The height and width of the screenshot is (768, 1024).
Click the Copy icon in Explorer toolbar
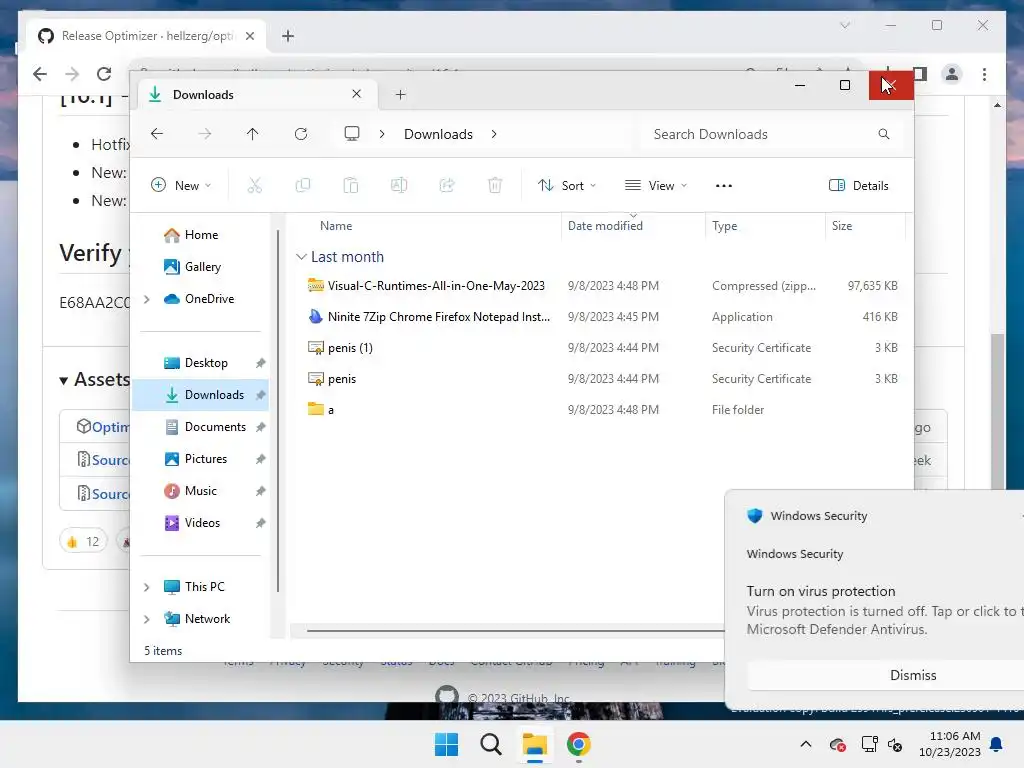coord(302,185)
